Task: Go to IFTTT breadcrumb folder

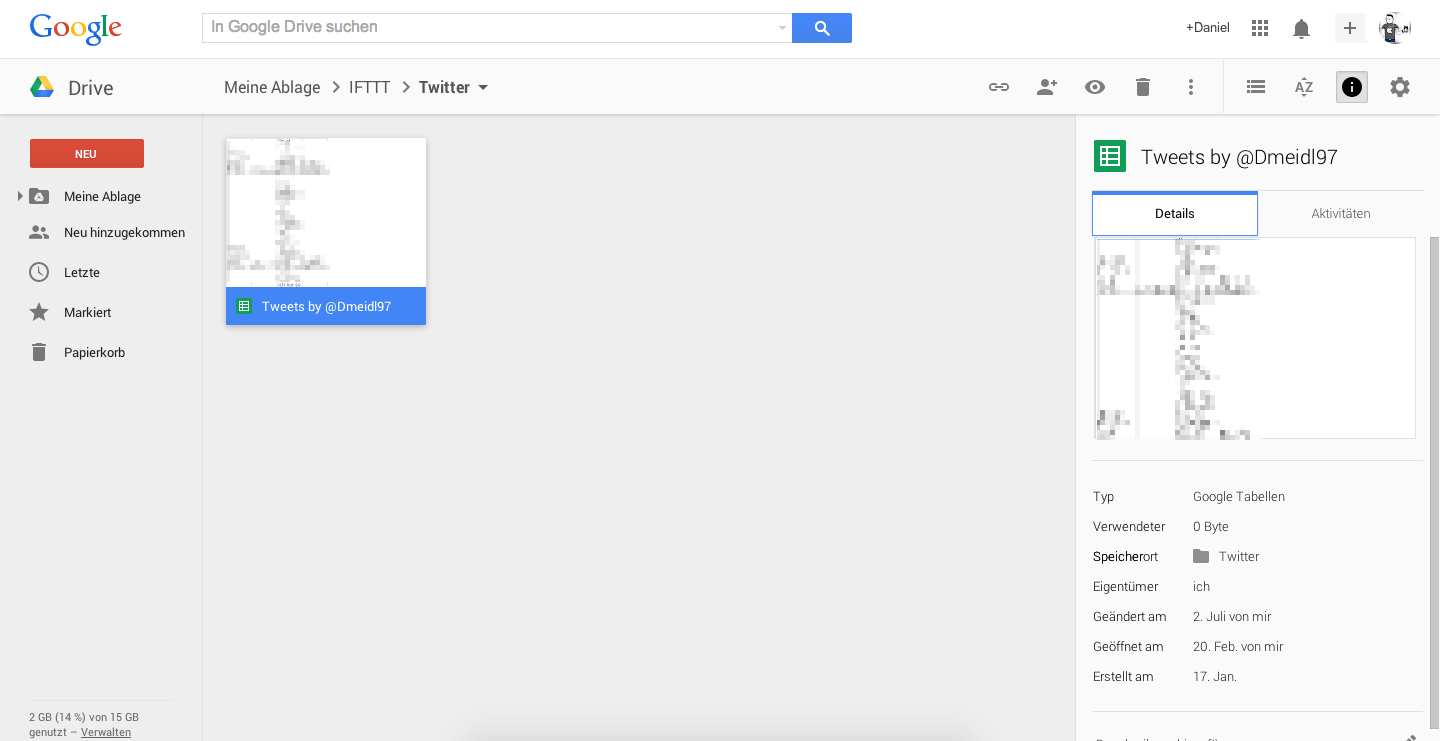Action: tap(369, 87)
